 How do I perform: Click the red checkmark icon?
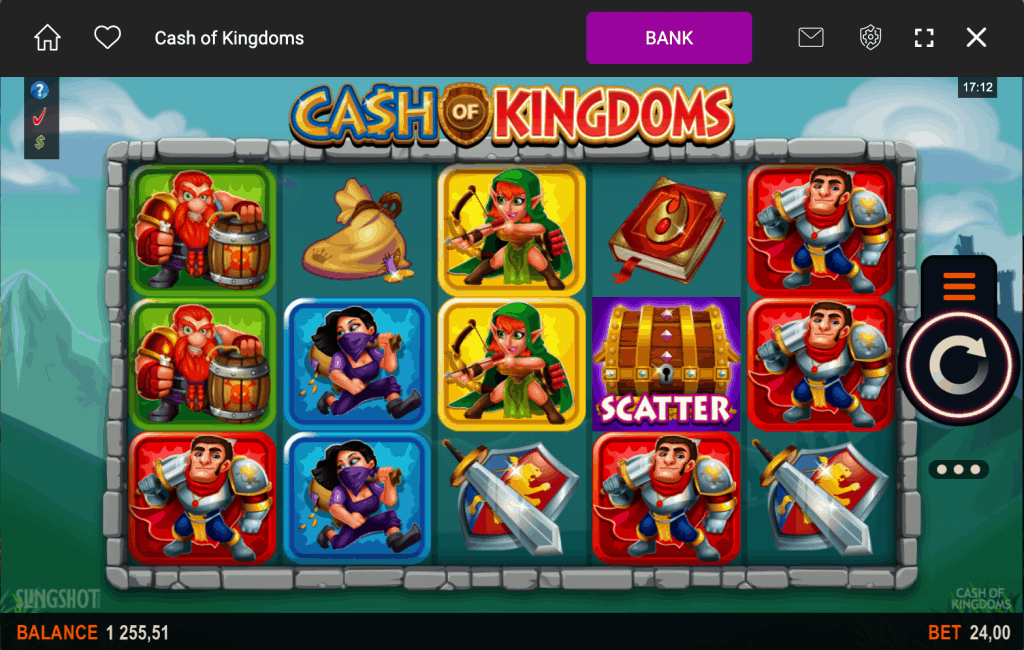coord(39,117)
